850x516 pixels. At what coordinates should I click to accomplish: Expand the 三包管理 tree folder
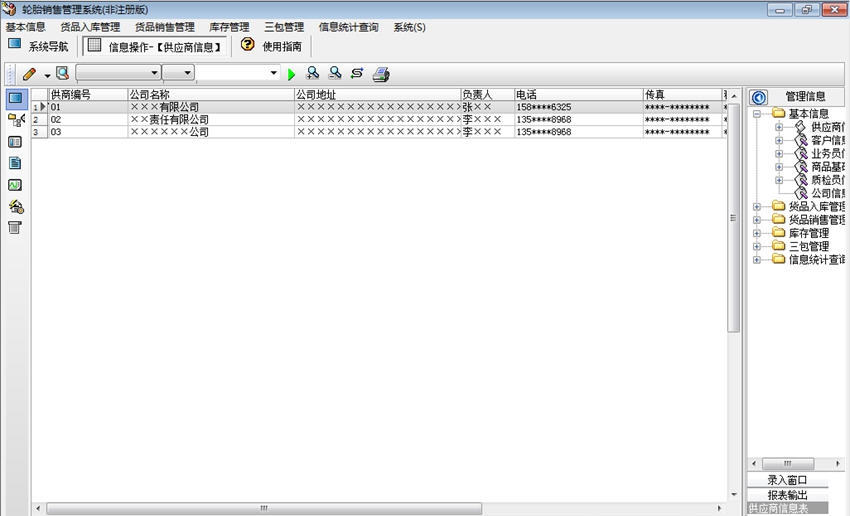point(757,246)
